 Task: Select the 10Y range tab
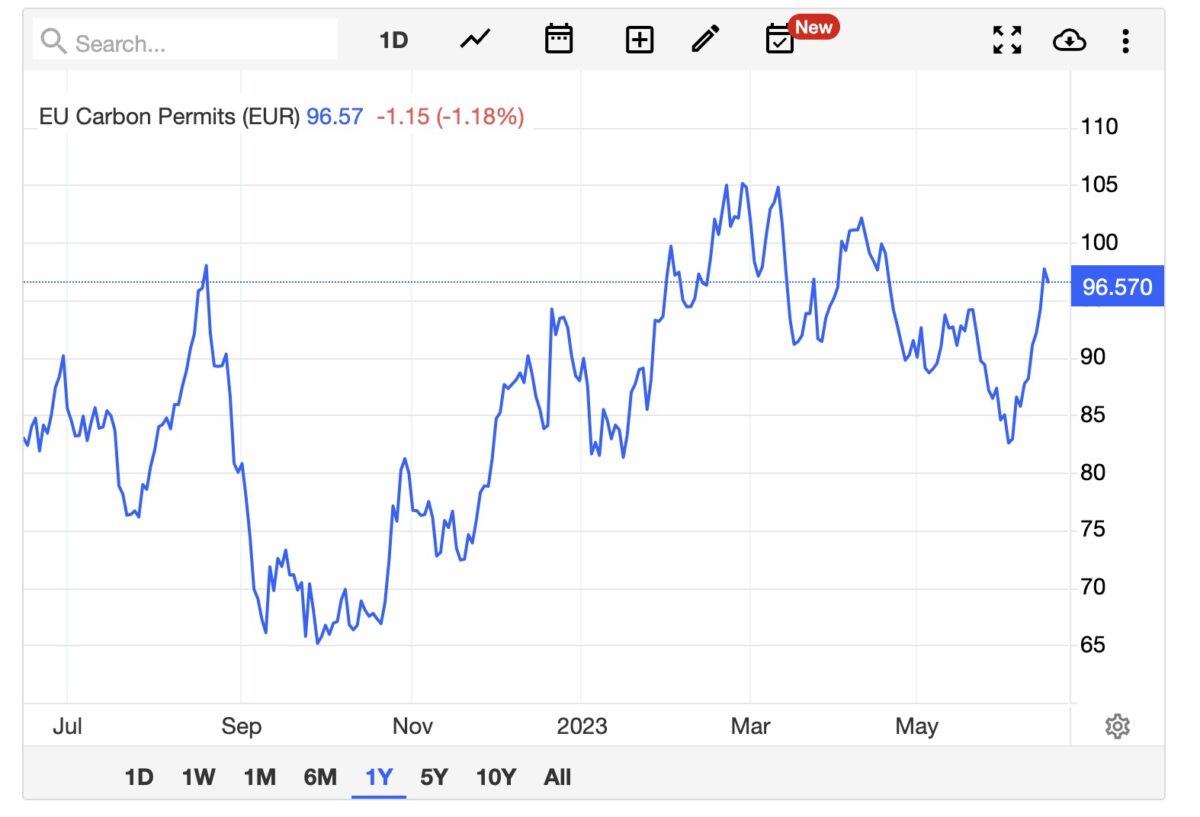pos(496,777)
